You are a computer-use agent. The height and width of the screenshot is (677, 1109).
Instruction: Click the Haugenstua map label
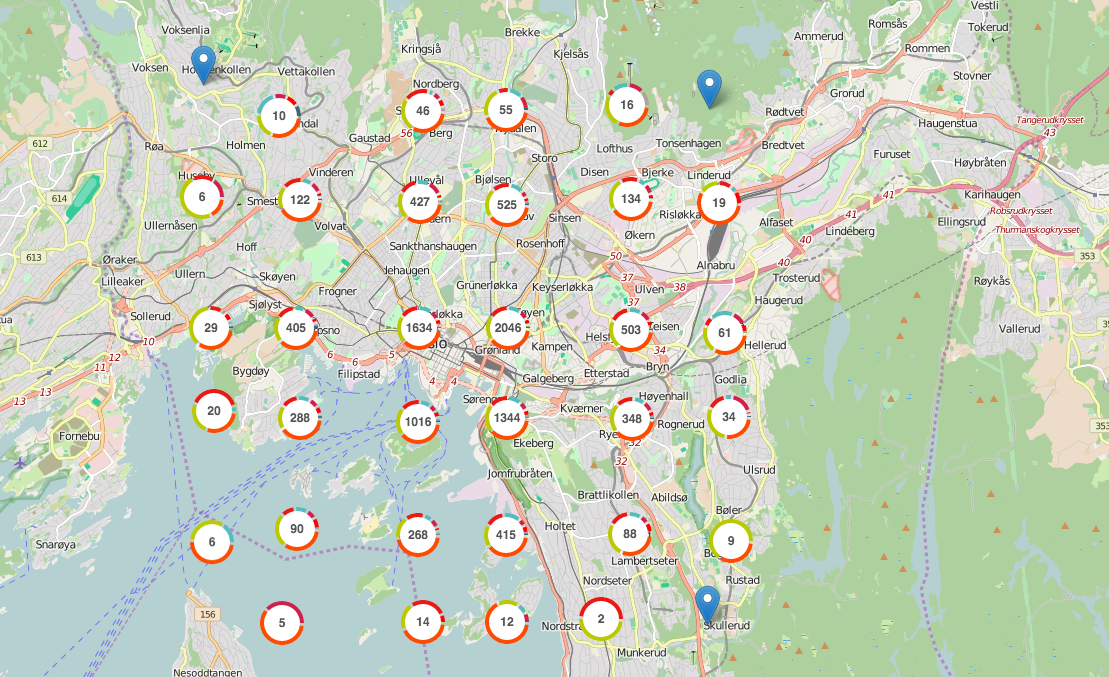point(948,123)
